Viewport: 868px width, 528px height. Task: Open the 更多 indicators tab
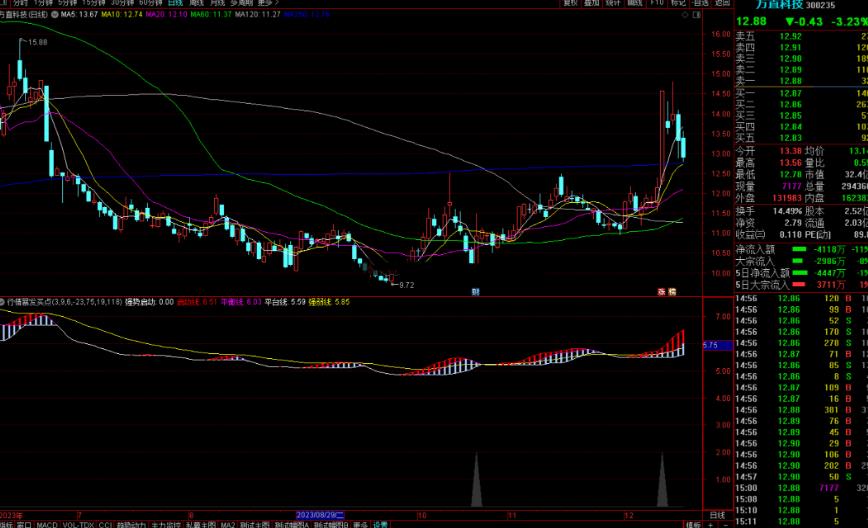coord(360,525)
